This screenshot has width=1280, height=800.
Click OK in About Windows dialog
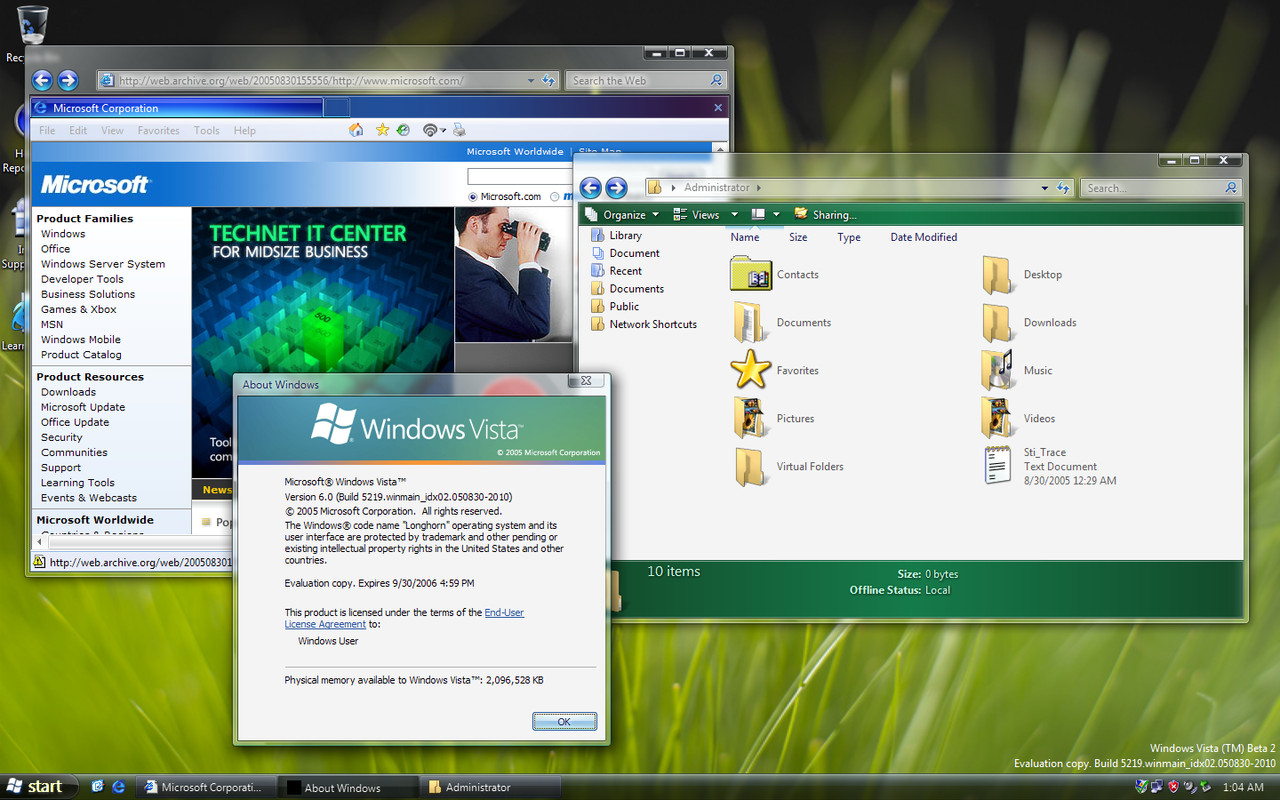tap(564, 721)
